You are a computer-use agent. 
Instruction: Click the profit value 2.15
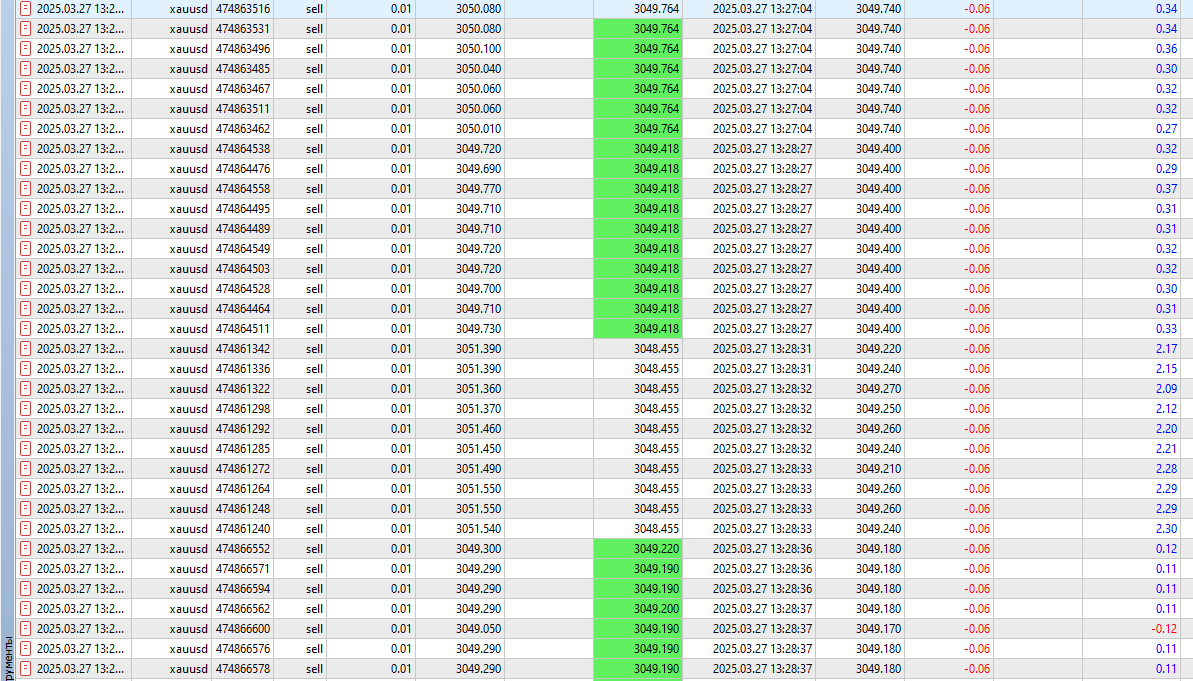tap(1166, 369)
